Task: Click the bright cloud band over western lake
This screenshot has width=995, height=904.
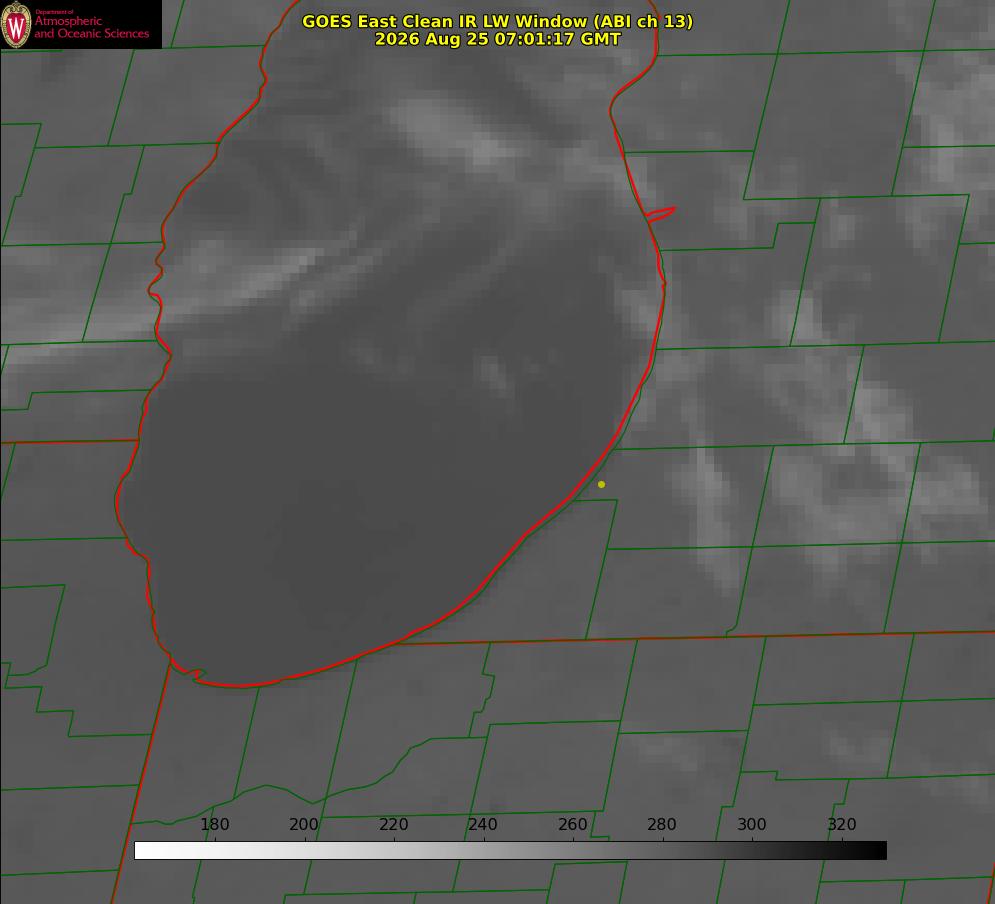Action: [x=254, y=279]
